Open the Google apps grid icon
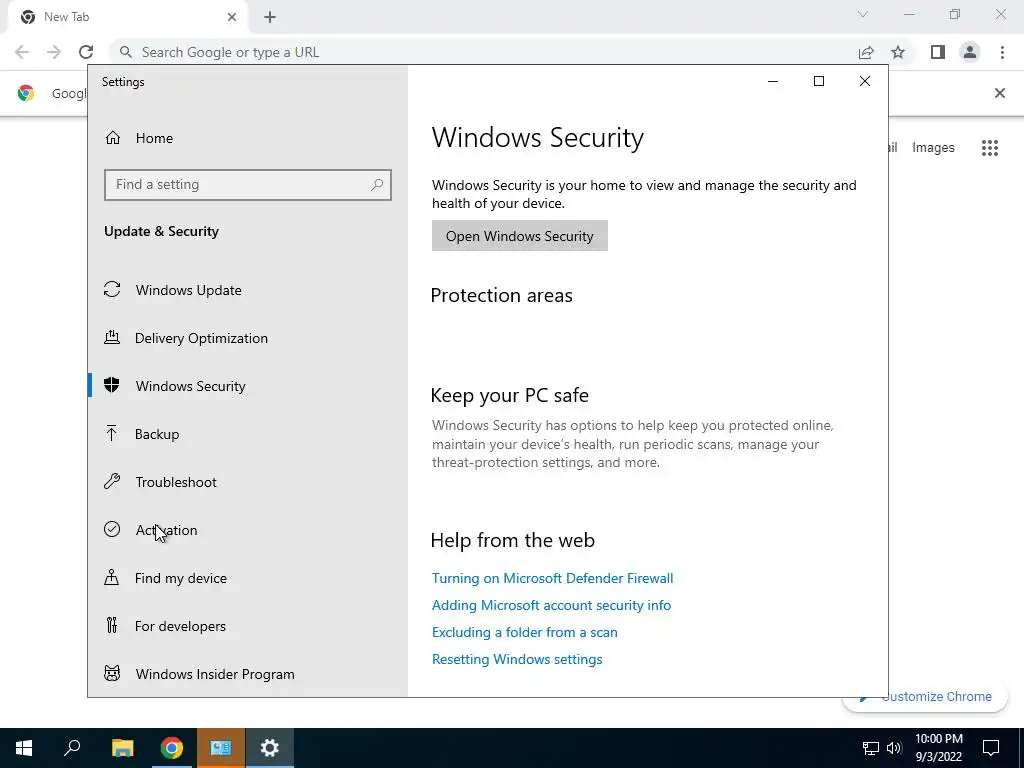Viewport: 1024px width, 768px height. [990, 148]
